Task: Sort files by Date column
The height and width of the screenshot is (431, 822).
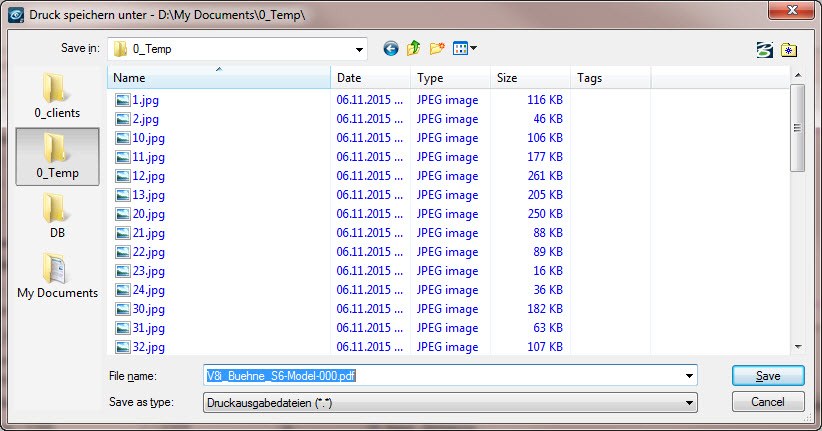Action: click(x=371, y=78)
